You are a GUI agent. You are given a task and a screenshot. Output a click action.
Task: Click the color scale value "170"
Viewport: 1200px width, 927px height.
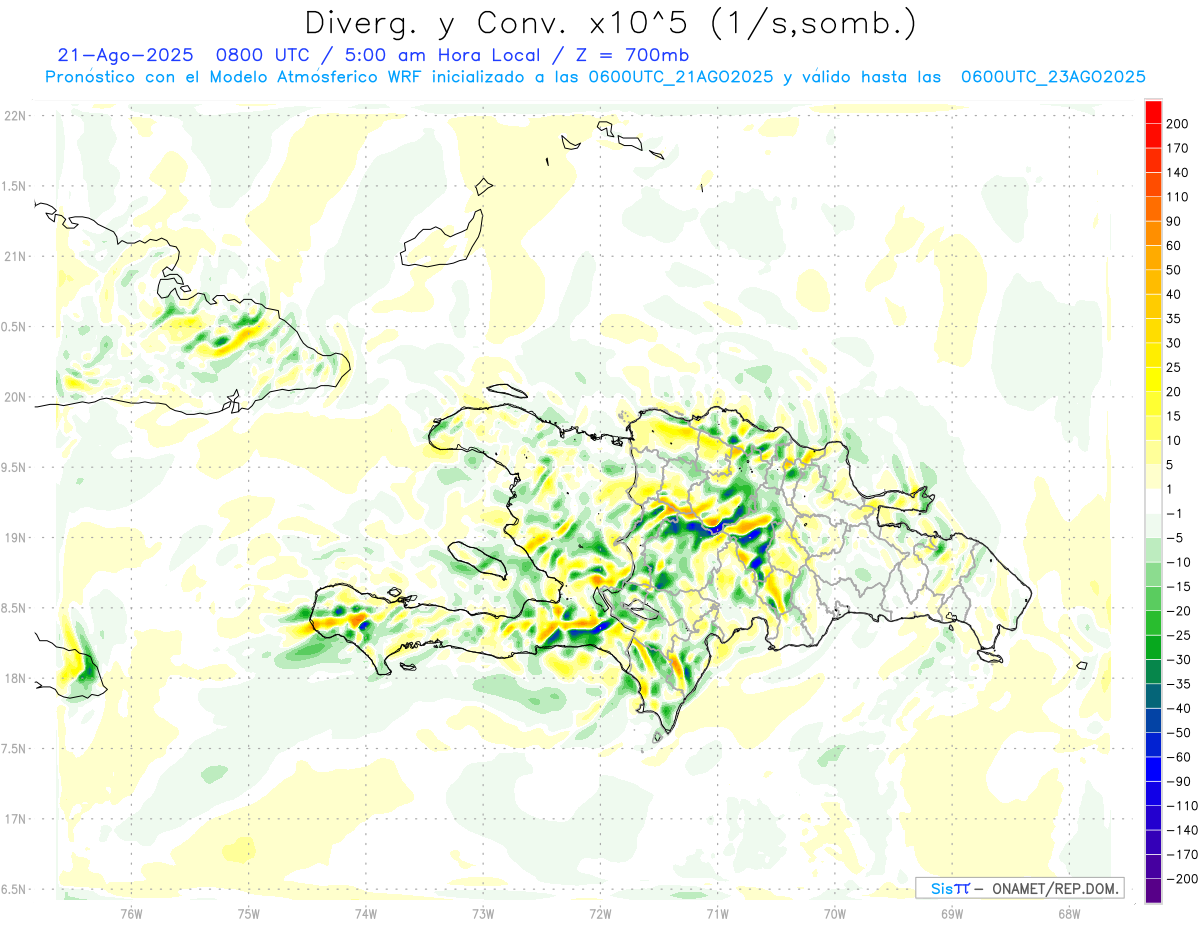1178,148
